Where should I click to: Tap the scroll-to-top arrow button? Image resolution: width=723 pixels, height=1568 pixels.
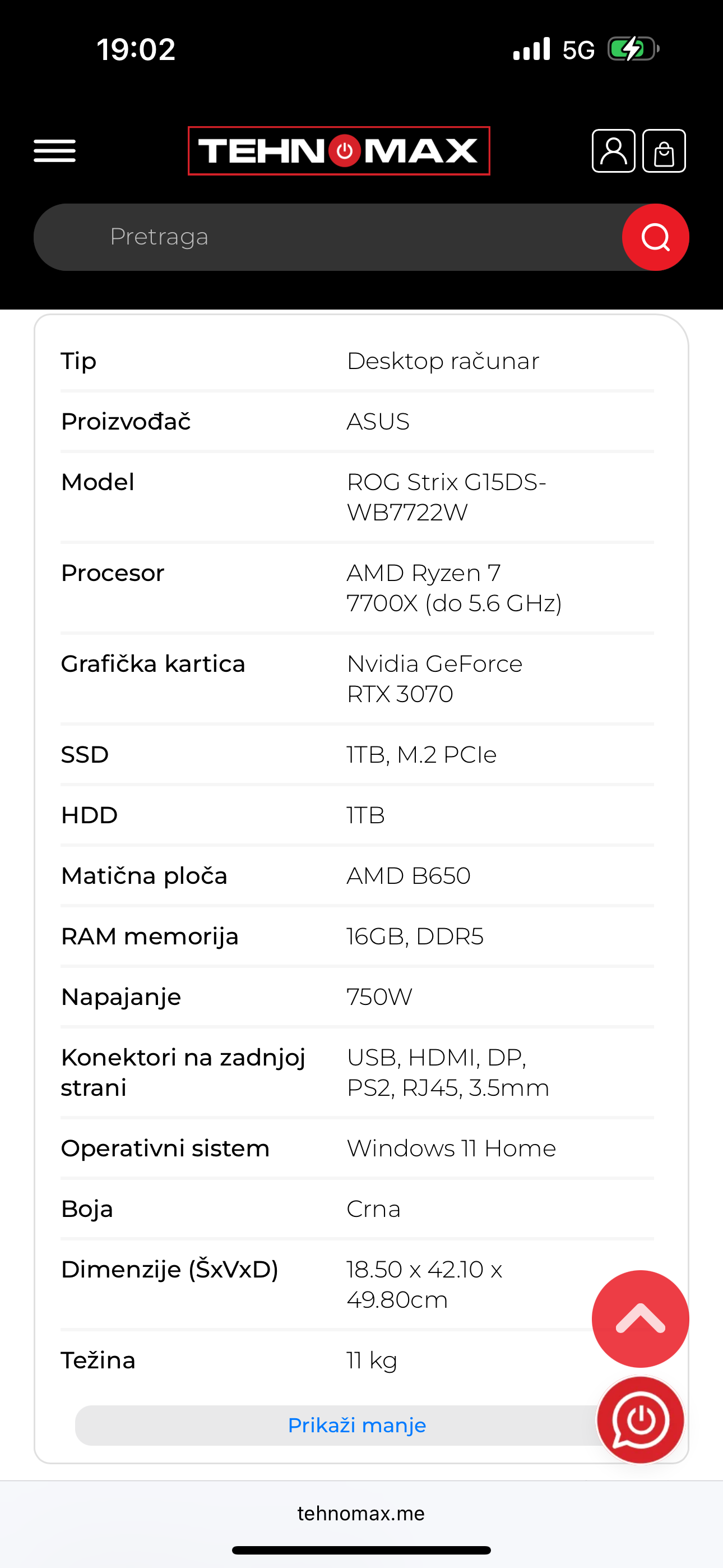point(640,1319)
